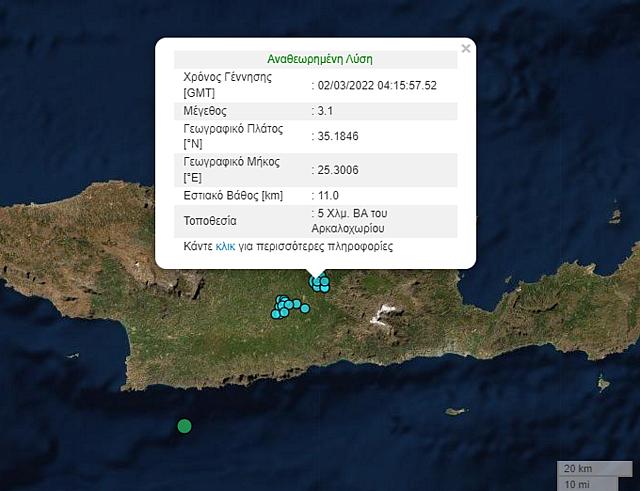Screen dimensions: 640x491
Task: Click the small island south of eastern Crete
Action: click(x=455, y=411)
